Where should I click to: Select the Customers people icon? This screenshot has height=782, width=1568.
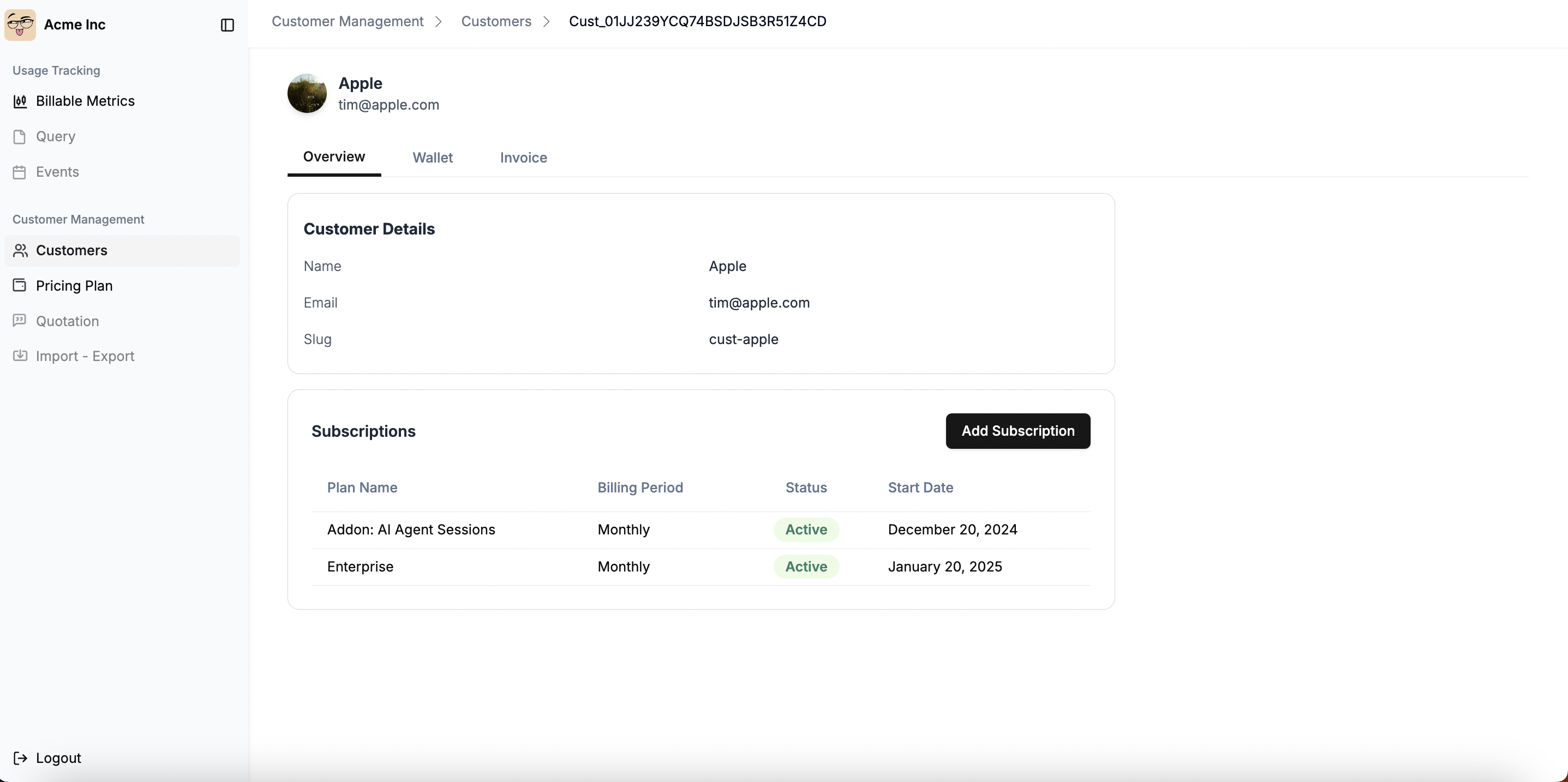[x=20, y=250]
